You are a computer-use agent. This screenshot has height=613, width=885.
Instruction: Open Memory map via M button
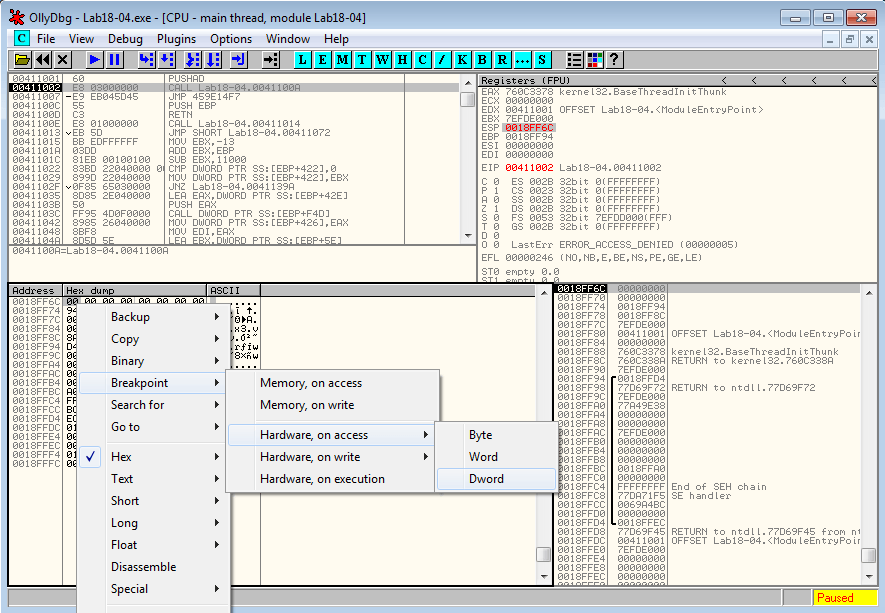tap(342, 60)
